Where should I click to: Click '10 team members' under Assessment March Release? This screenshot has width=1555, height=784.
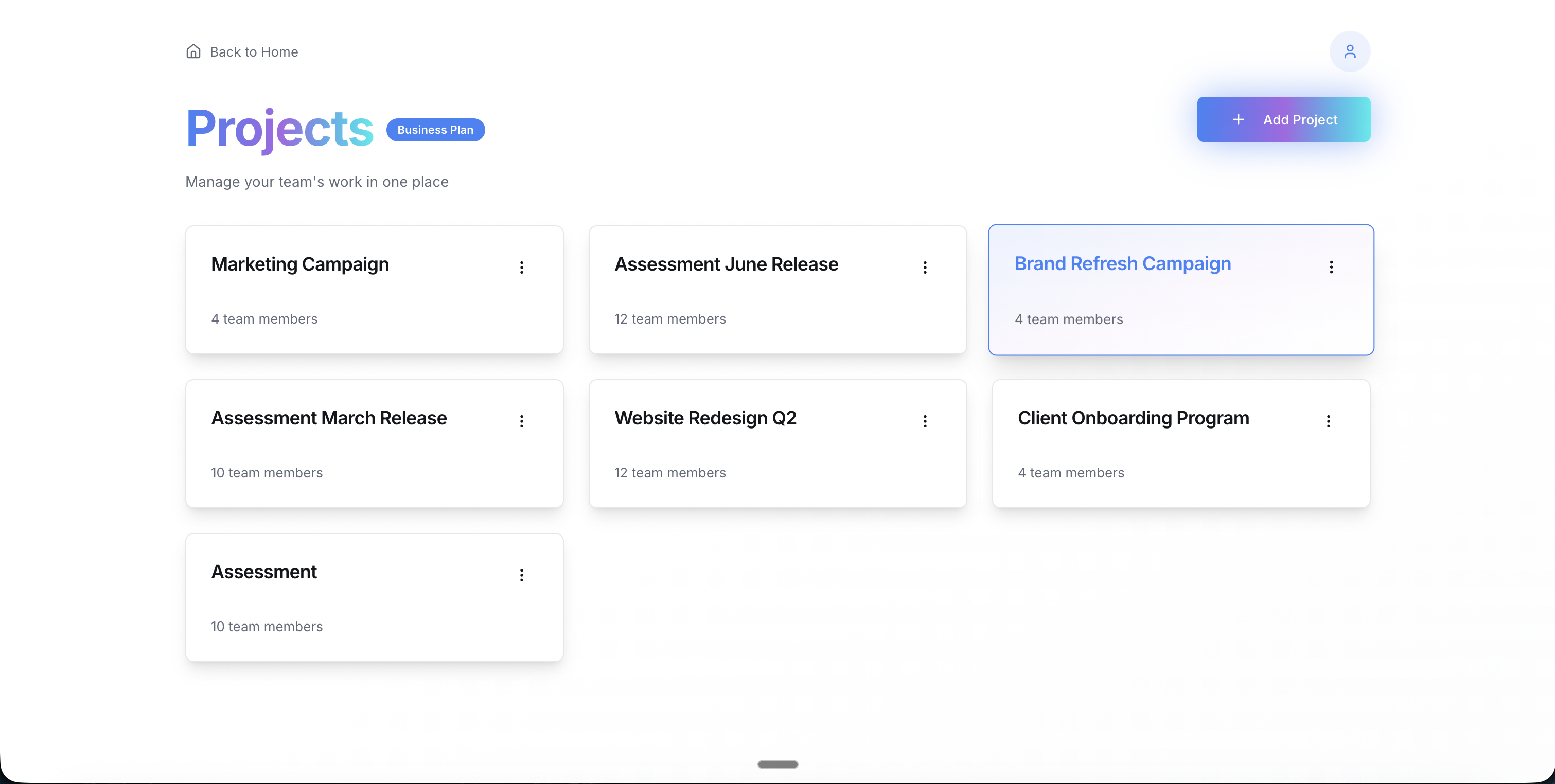pos(267,473)
